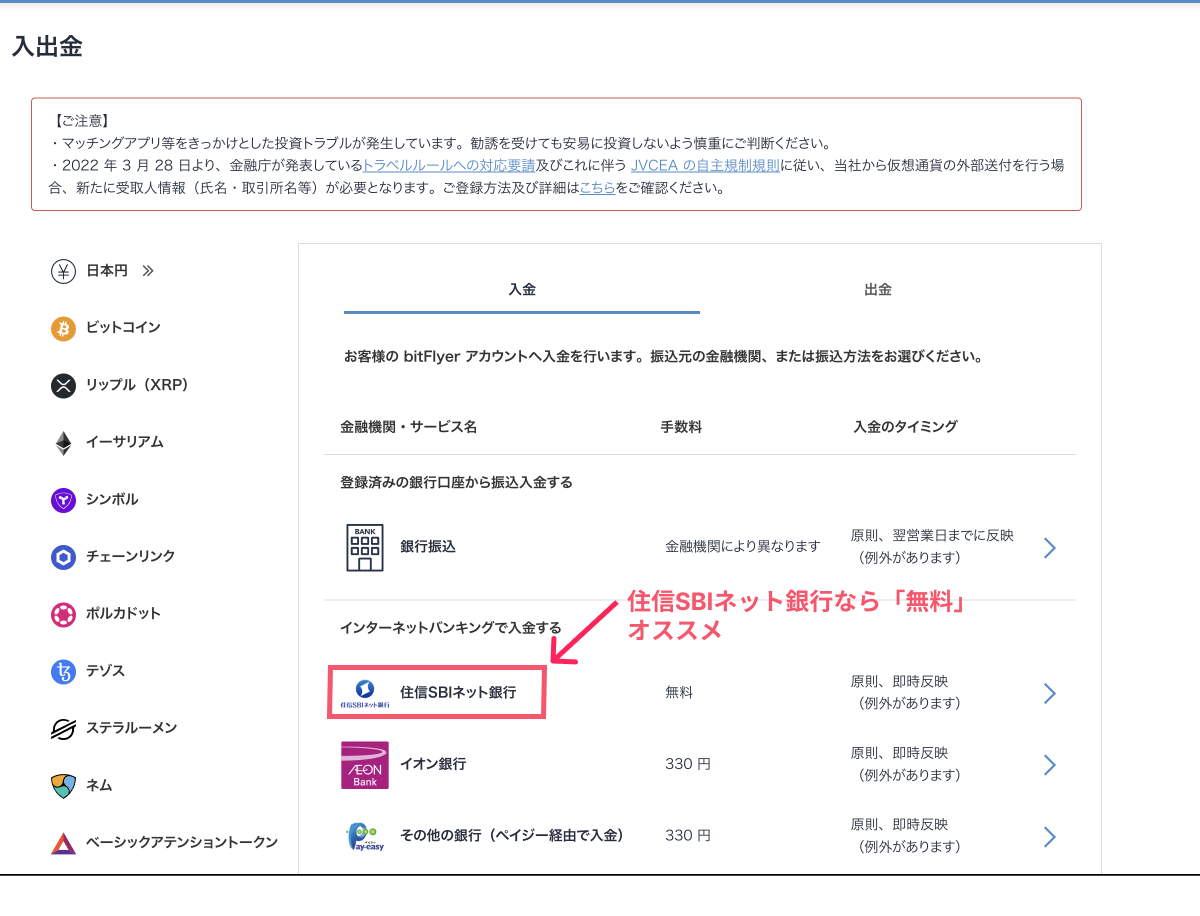The height and width of the screenshot is (916, 1200).
Task: Switch to the 出金 tab
Action: coord(878,290)
